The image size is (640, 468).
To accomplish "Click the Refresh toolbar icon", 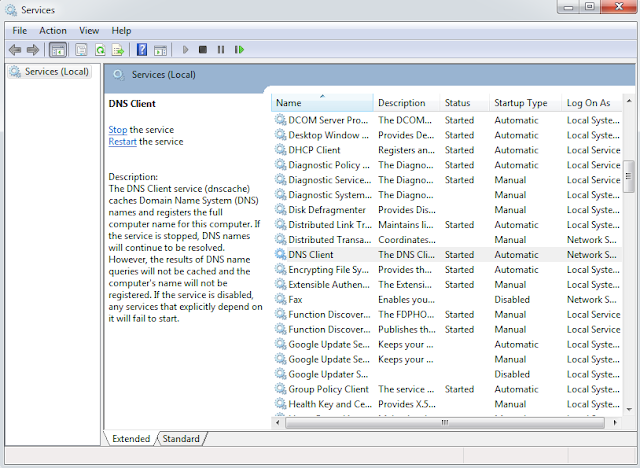I will pos(100,50).
